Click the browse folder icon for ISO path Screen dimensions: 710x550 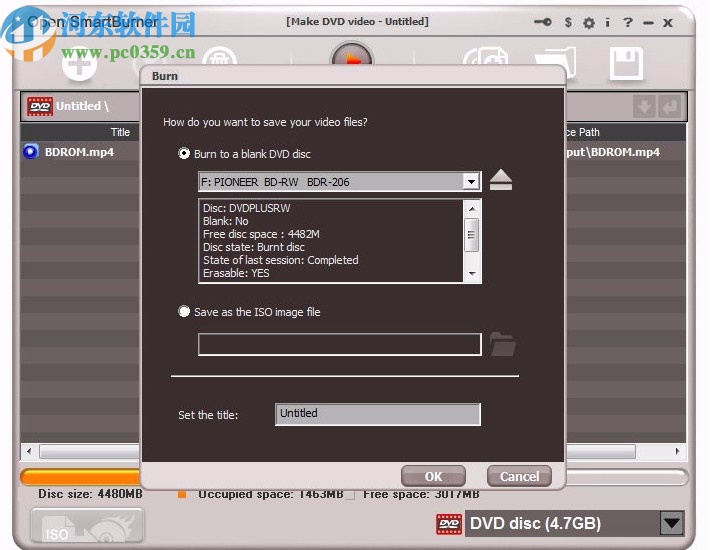point(503,344)
